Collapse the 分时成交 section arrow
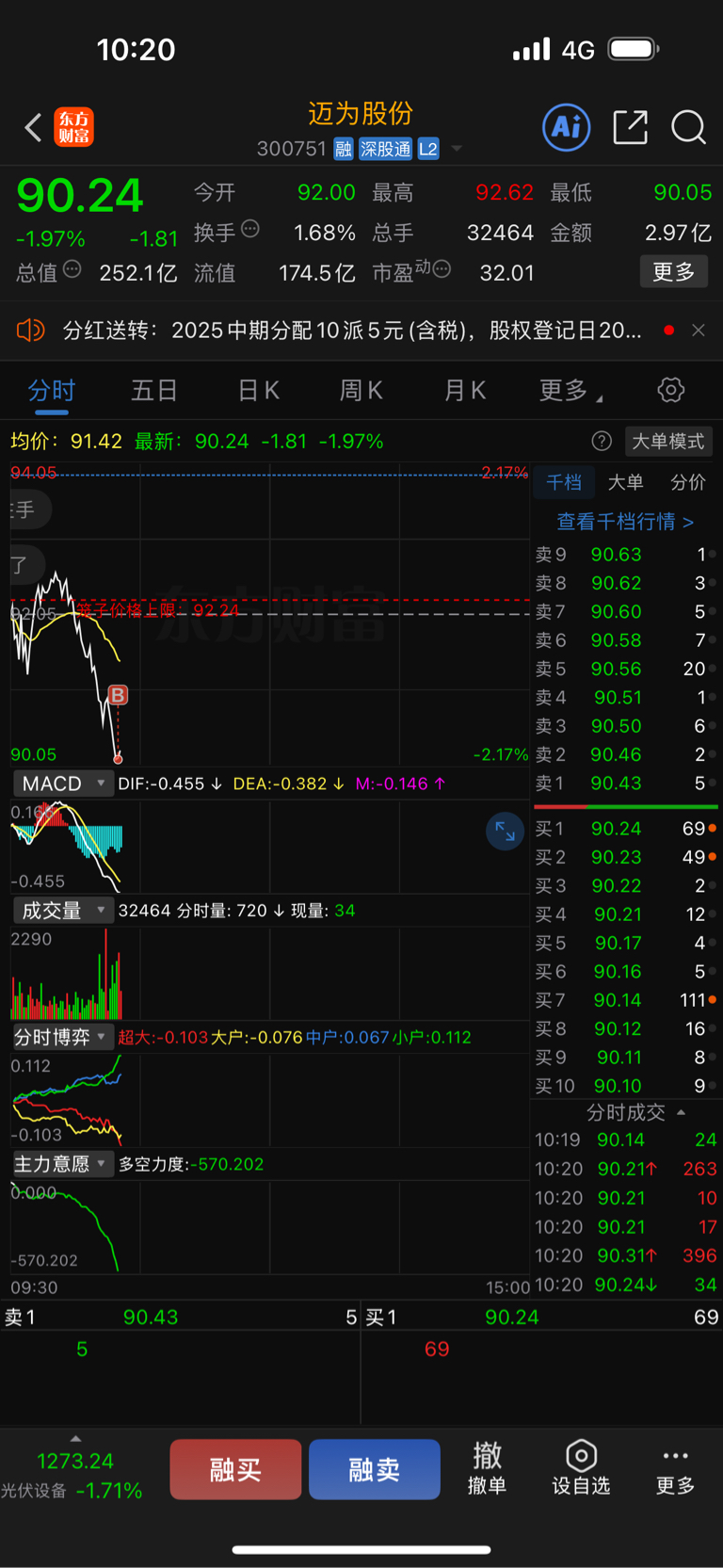This screenshot has width=723, height=1568. click(x=681, y=1112)
